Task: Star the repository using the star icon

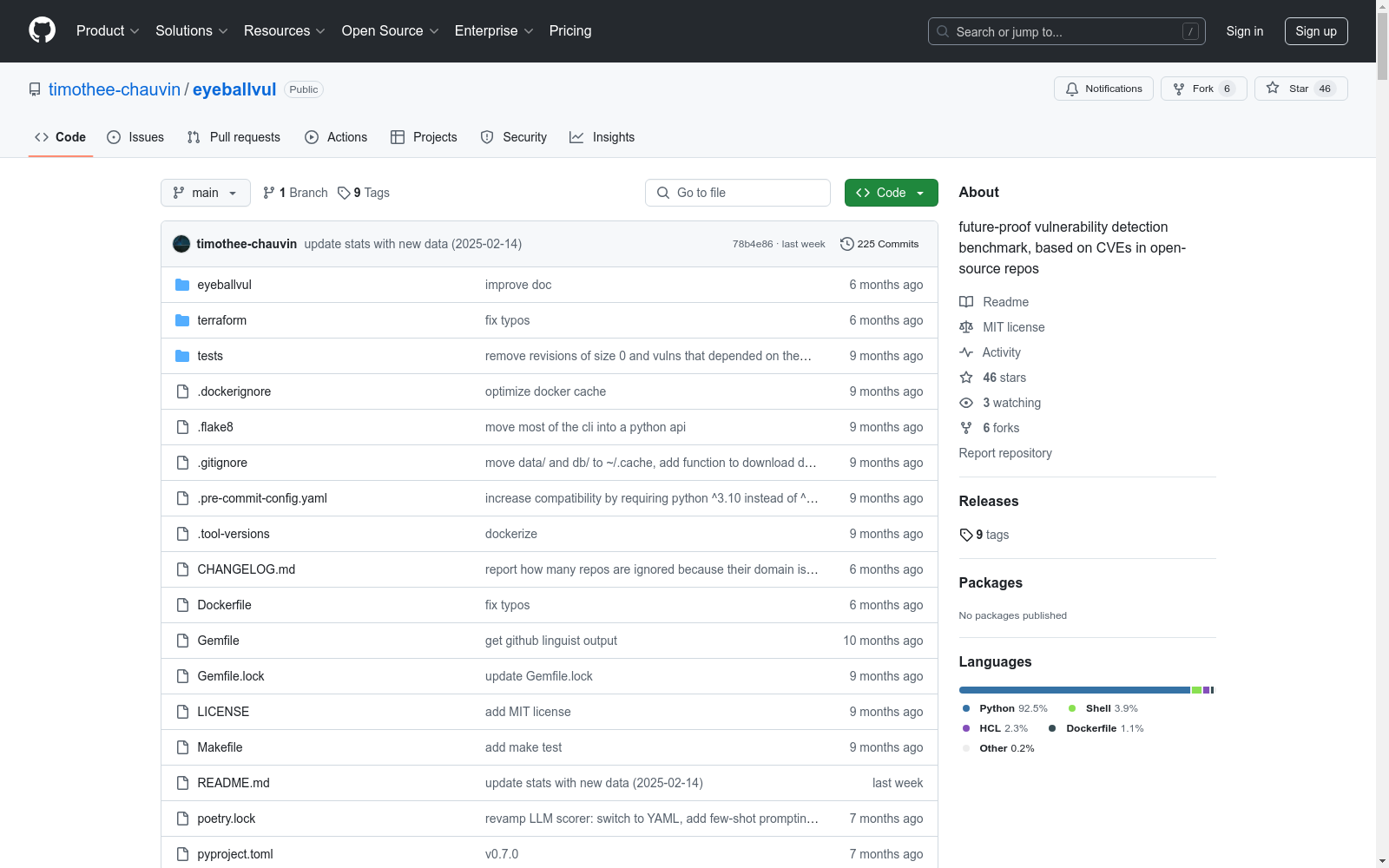Action: coord(1273,88)
